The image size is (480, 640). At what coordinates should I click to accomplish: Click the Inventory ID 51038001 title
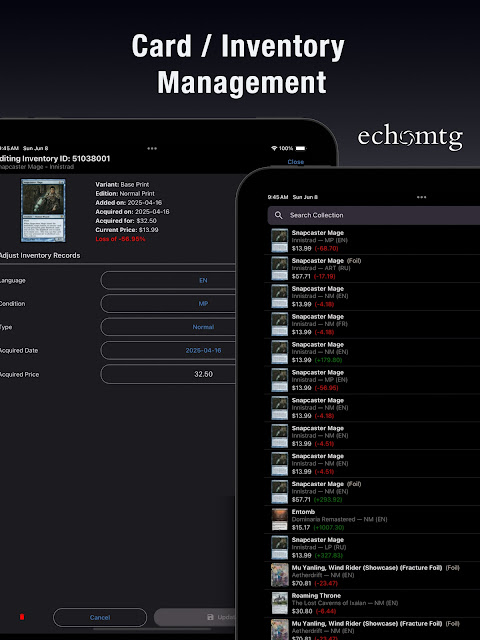[x=55, y=158]
